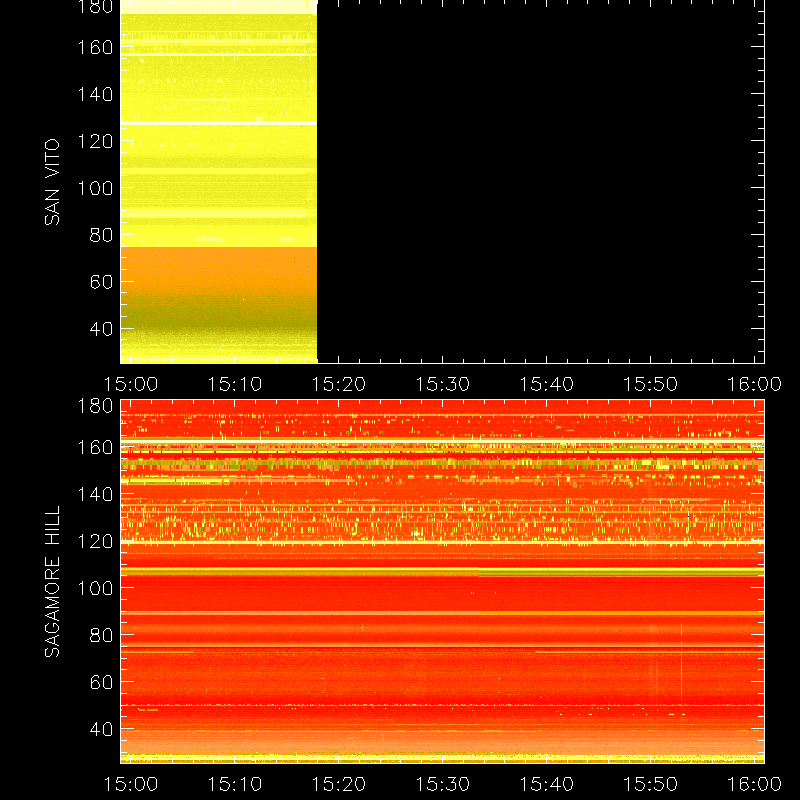Viewport: 800px width, 800px height.
Task: Click the 160 frequency tick on San Vito axis
Action: click(x=95, y=47)
